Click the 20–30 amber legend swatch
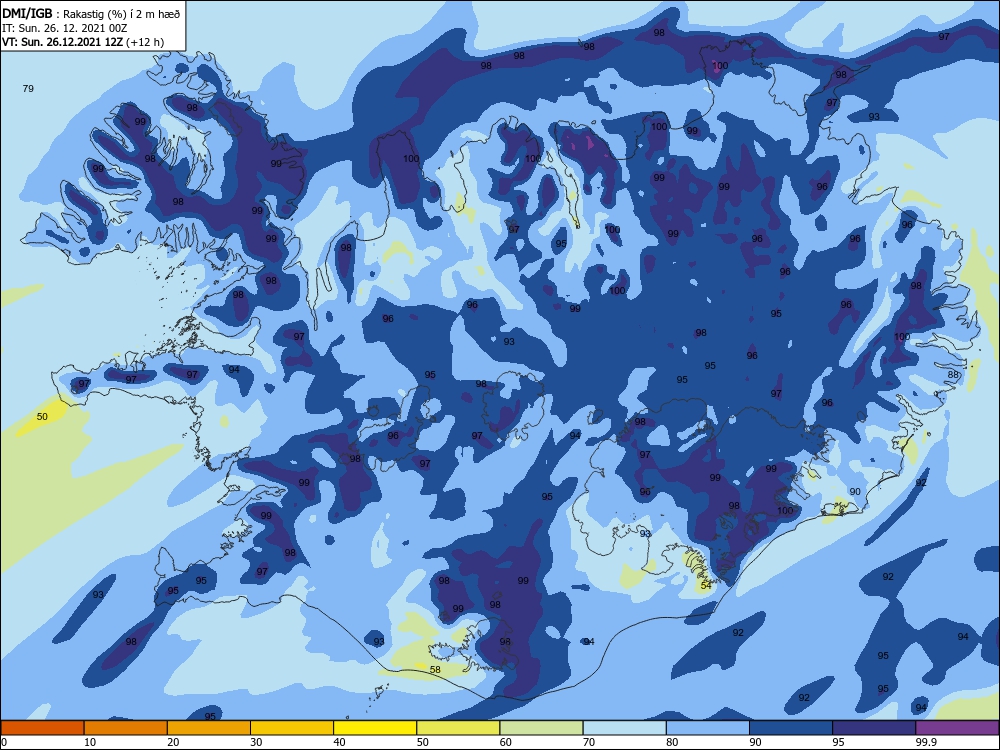1000x750 pixels. pyautogui.click(x=209, y=728)
